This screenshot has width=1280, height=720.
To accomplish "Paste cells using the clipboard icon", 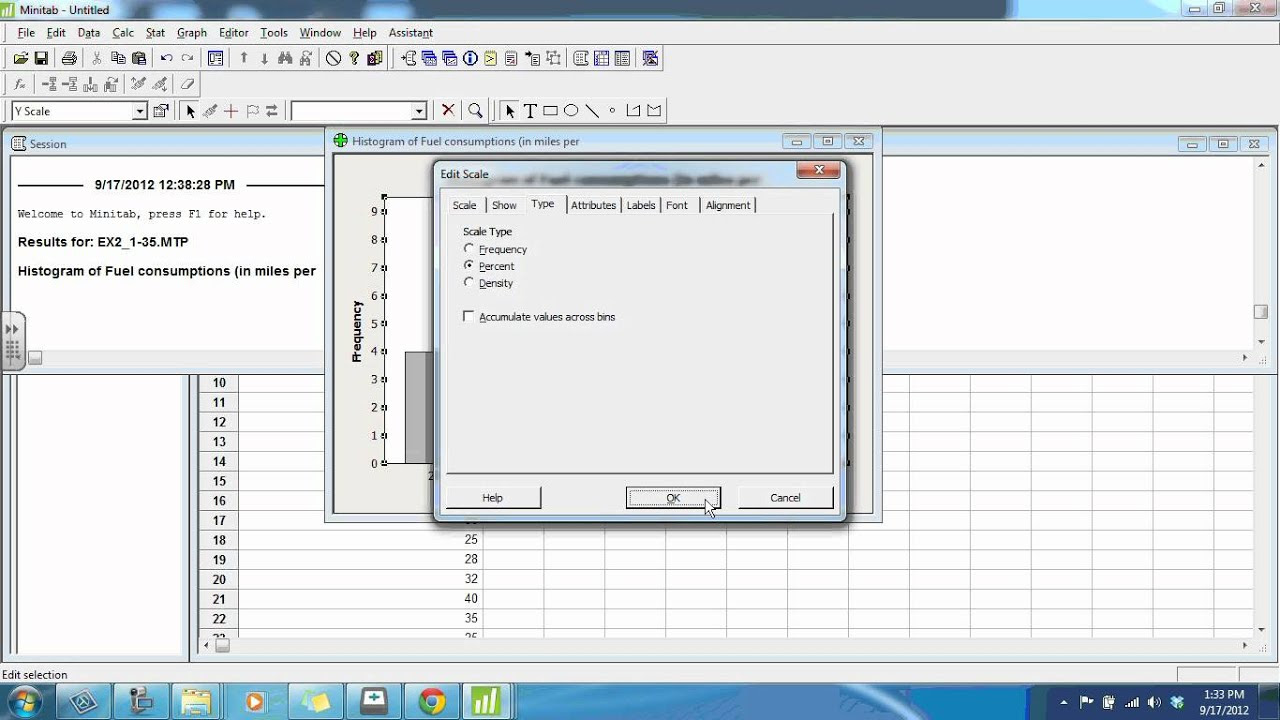I will click(x=139, y=59).
